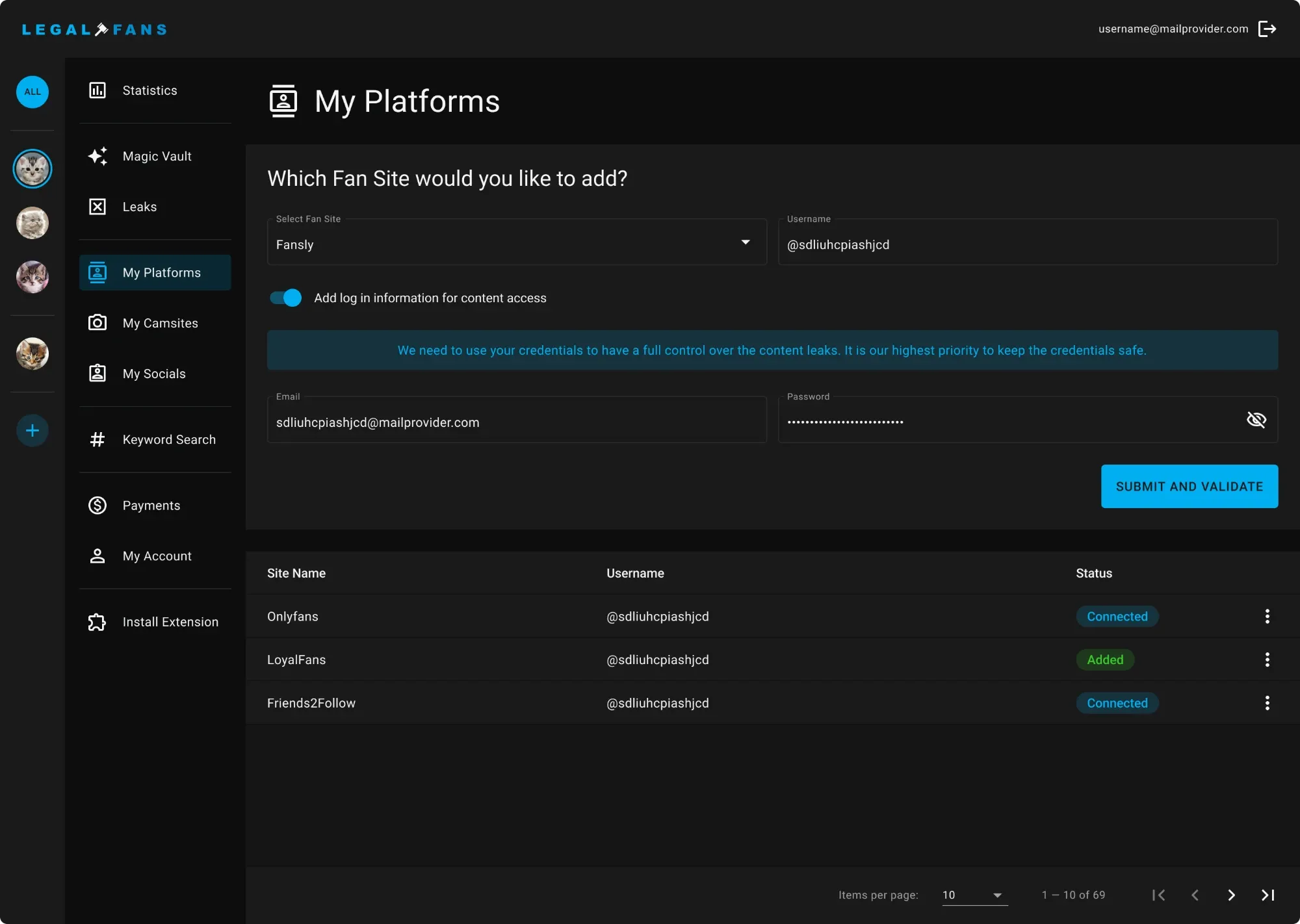
Task: Click the Magic Vault sparkle icon
Action: coord(97,156)
